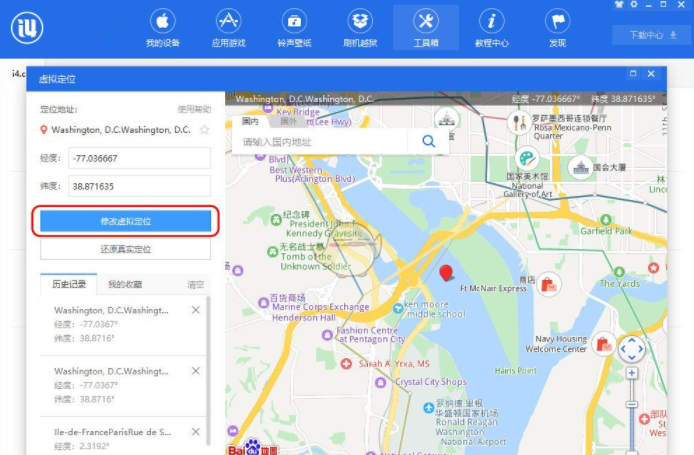Image resolution: width=694 pixels, height=455 pixels.
Task: Click the Crystal City Shops marker
Action: pyautogui.click(x=381, y=382)
